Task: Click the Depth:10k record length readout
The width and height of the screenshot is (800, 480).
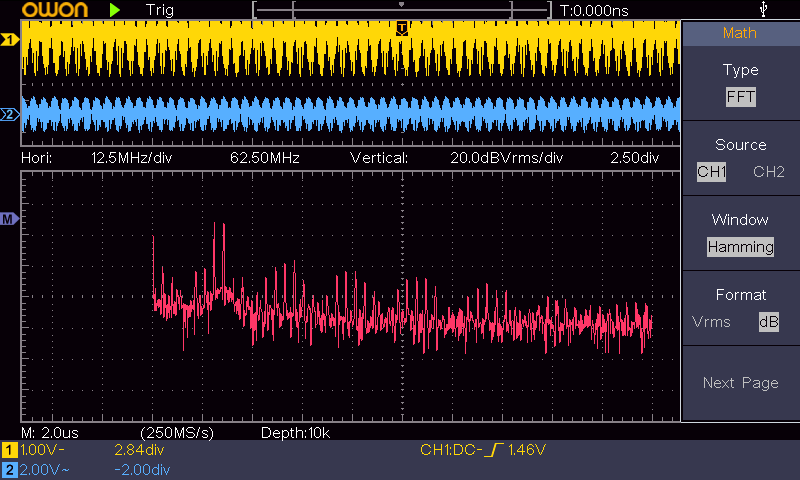Action: click(x=295, y=433)
